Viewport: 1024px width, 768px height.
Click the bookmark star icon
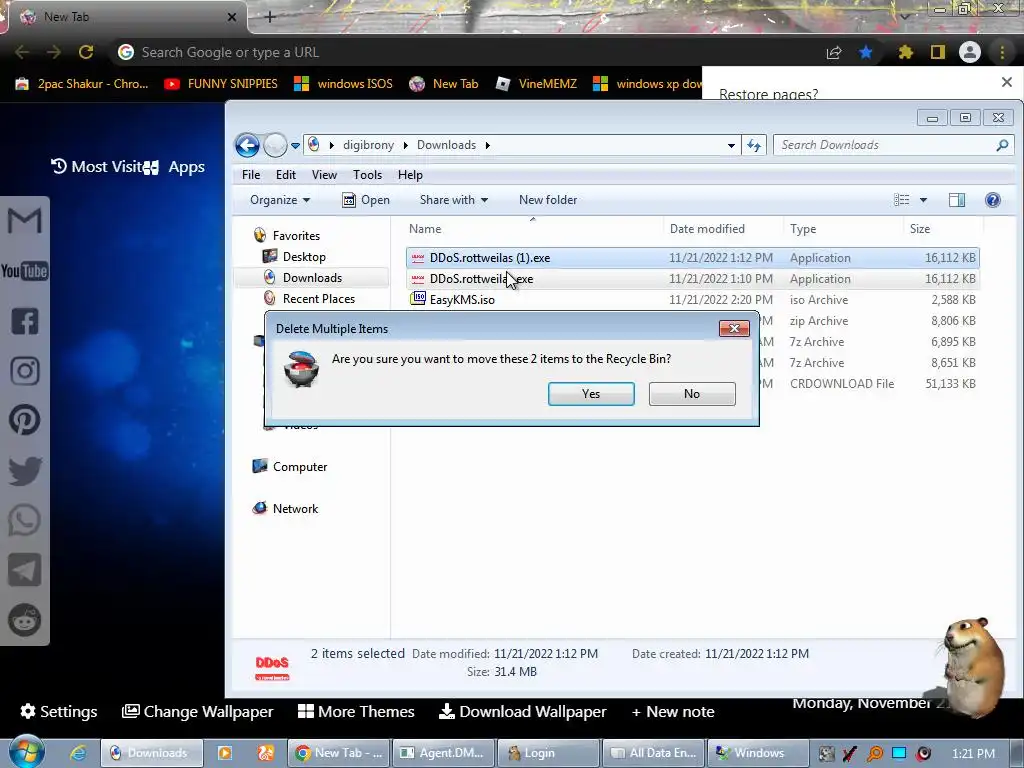point(866,52)
